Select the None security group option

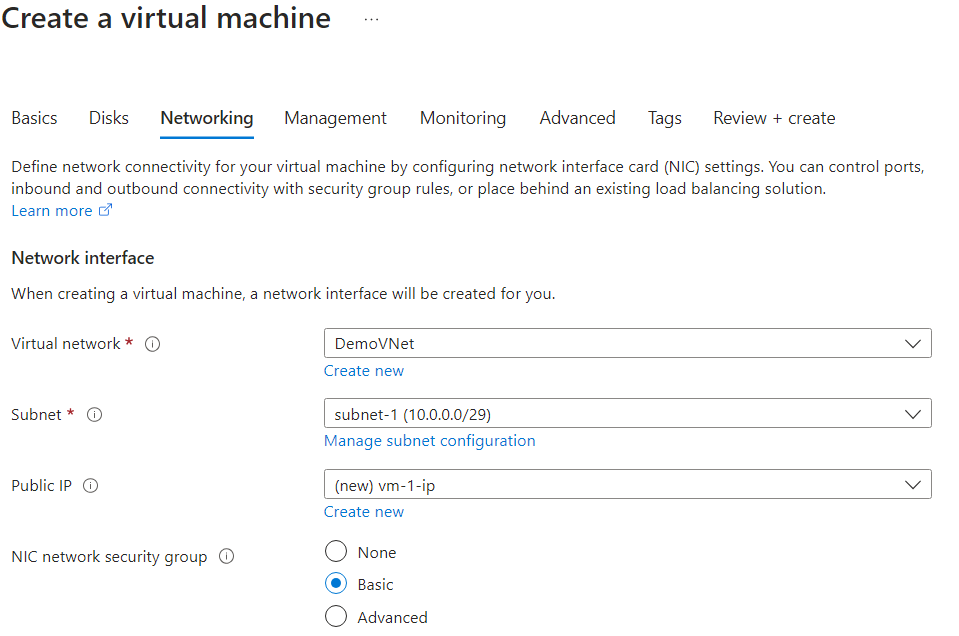pos(335,551)
